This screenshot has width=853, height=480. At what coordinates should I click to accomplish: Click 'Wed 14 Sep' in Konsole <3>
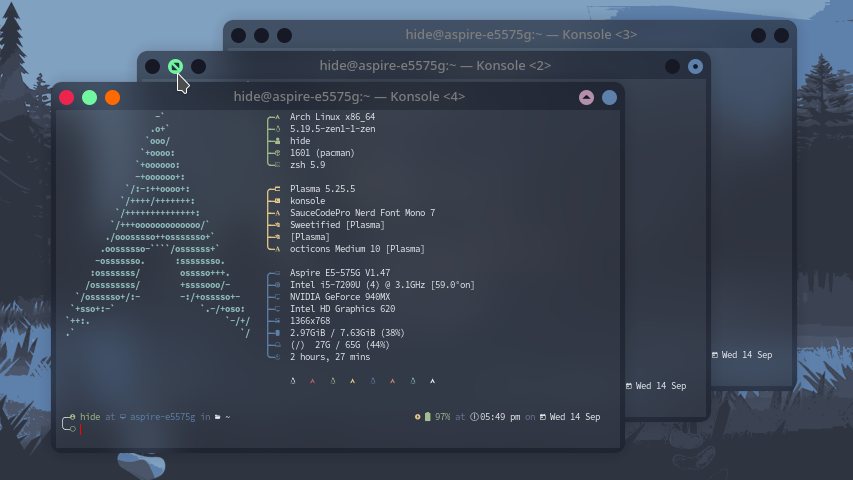click(x=746, y=355)
